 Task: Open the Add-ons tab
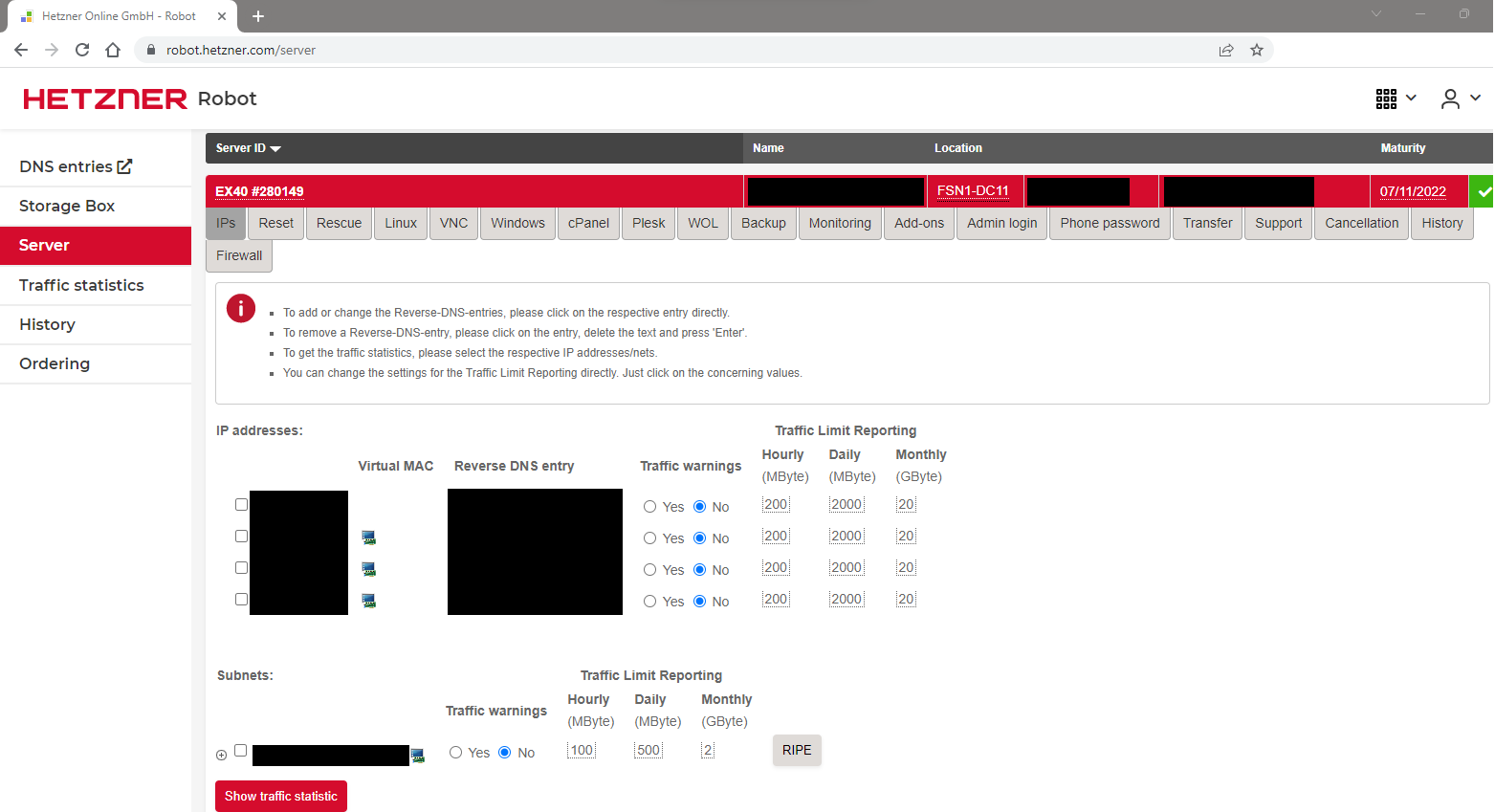click(x=919, y=223)
